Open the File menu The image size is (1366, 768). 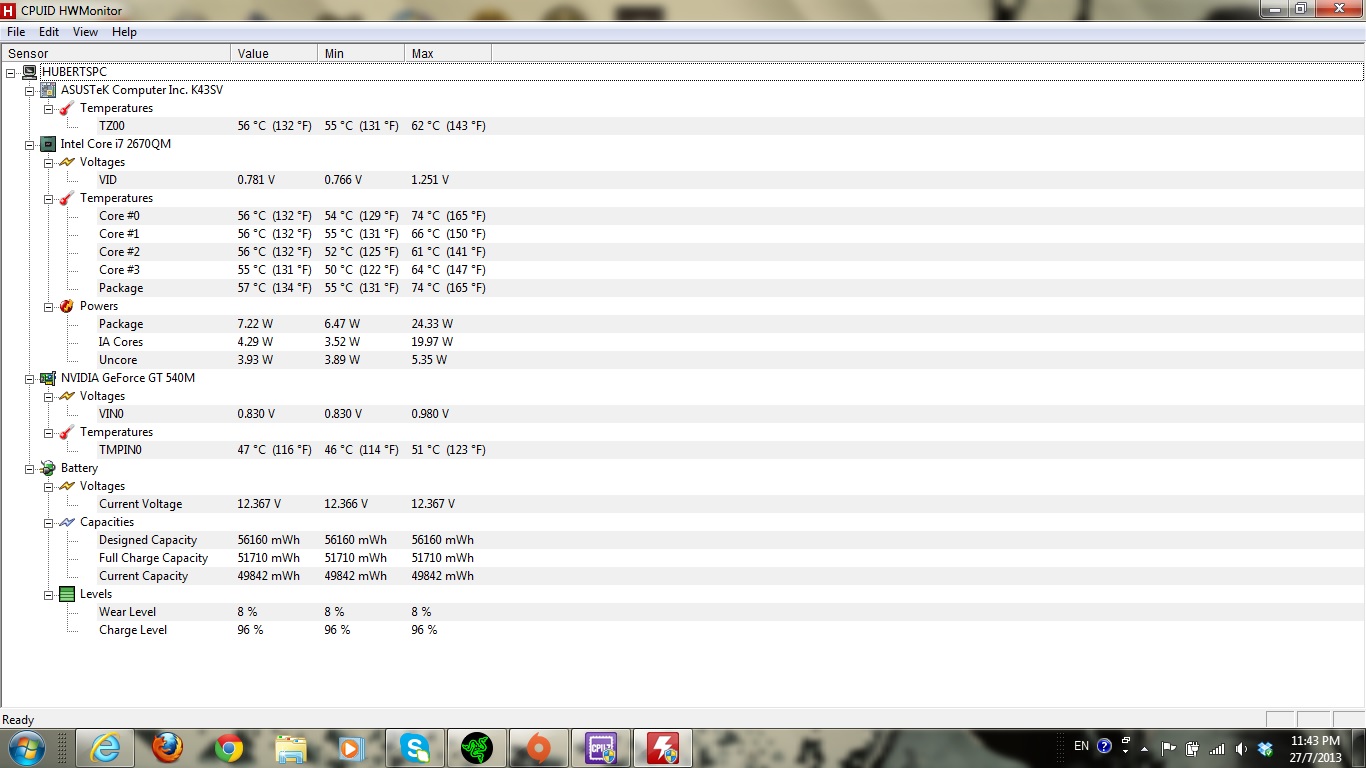16,32
